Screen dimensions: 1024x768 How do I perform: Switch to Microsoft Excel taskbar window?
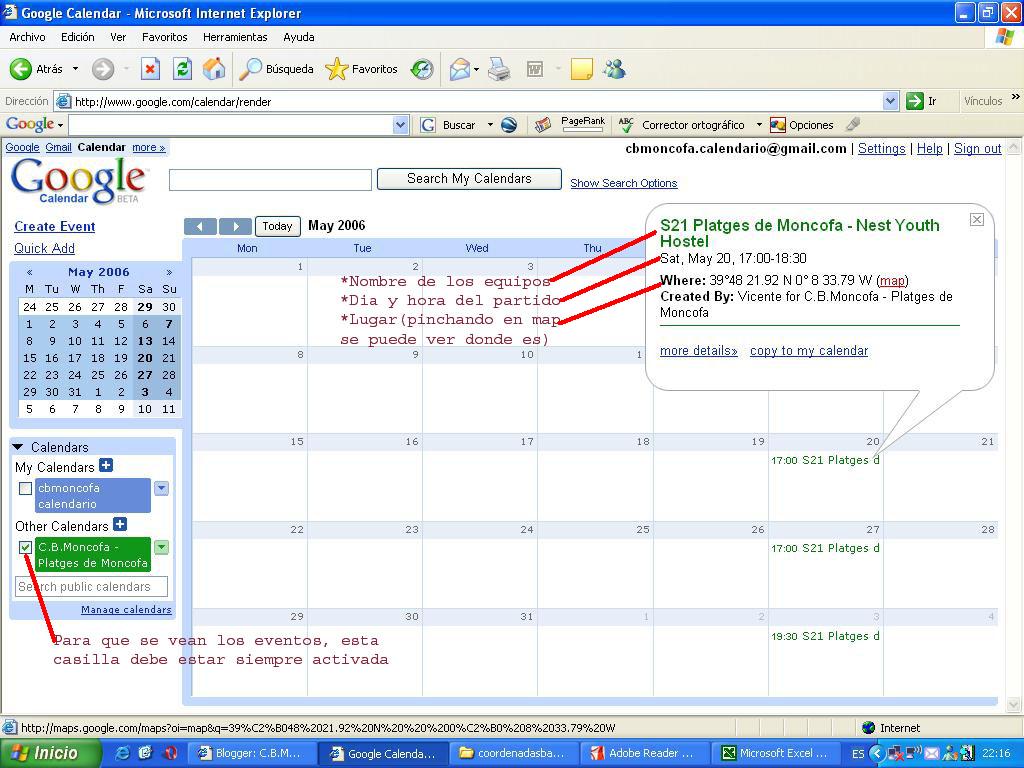[776, 753]
